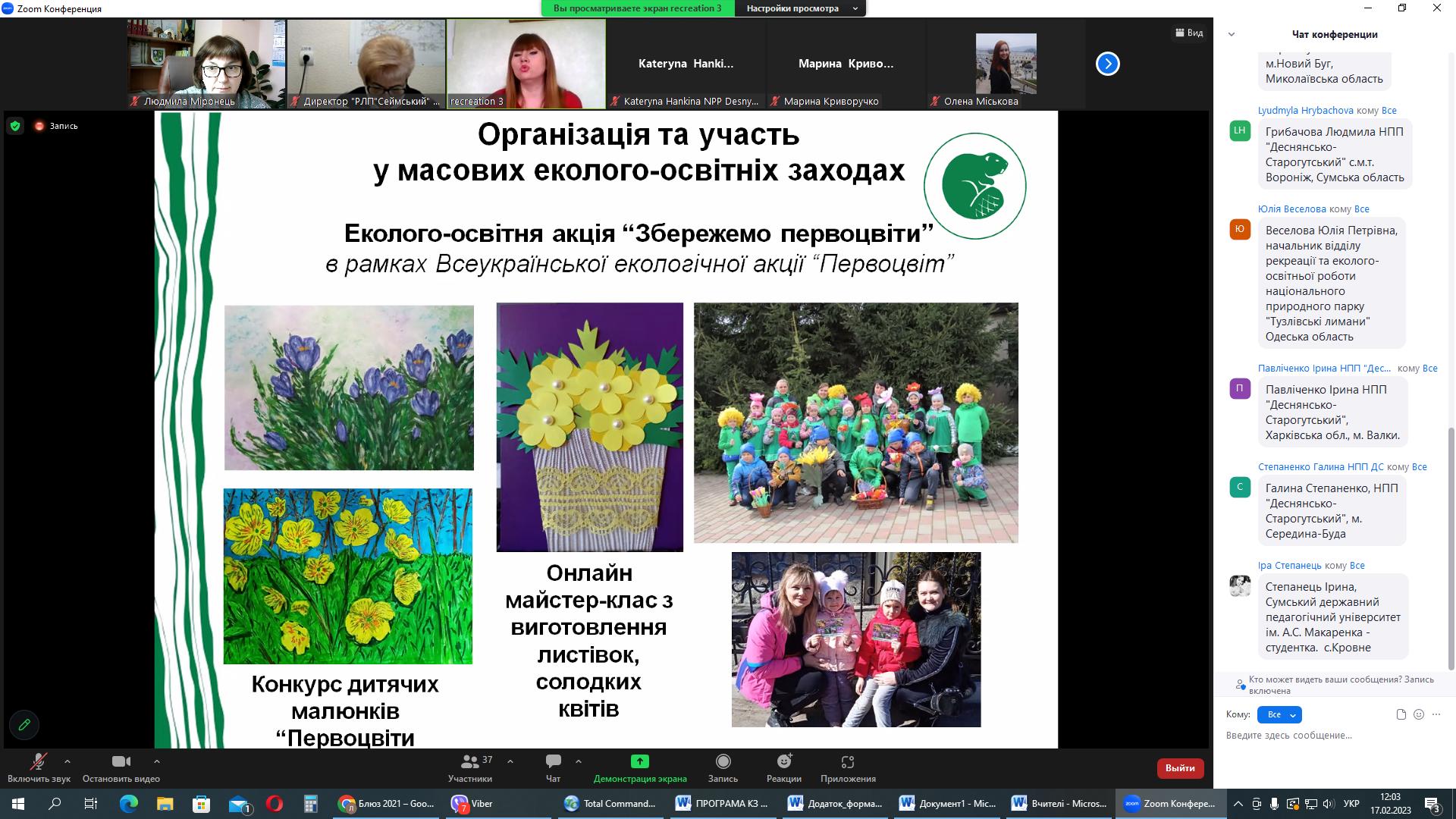Open the three-dots chat options menu
Screen dimensions: 1456x819
pyautogui.click(x=1436, y=714)
